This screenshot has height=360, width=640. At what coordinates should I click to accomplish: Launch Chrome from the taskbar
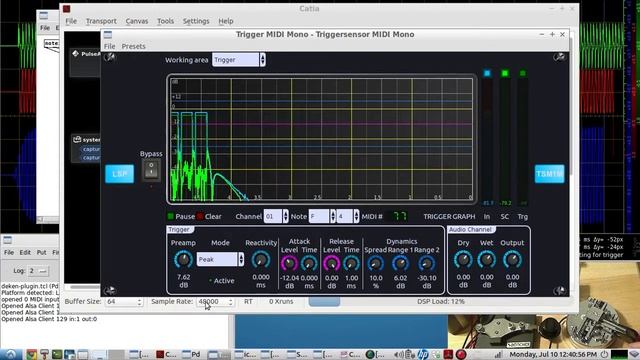coord(31,354)
